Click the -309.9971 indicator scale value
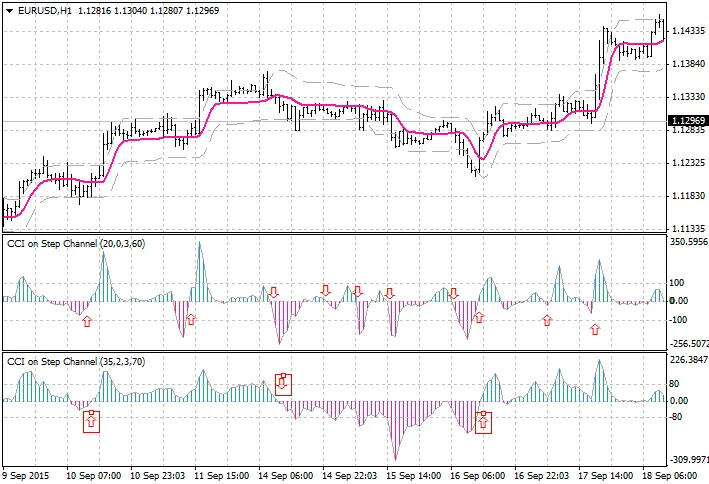709x484 pixels. (x=686, y=460)
